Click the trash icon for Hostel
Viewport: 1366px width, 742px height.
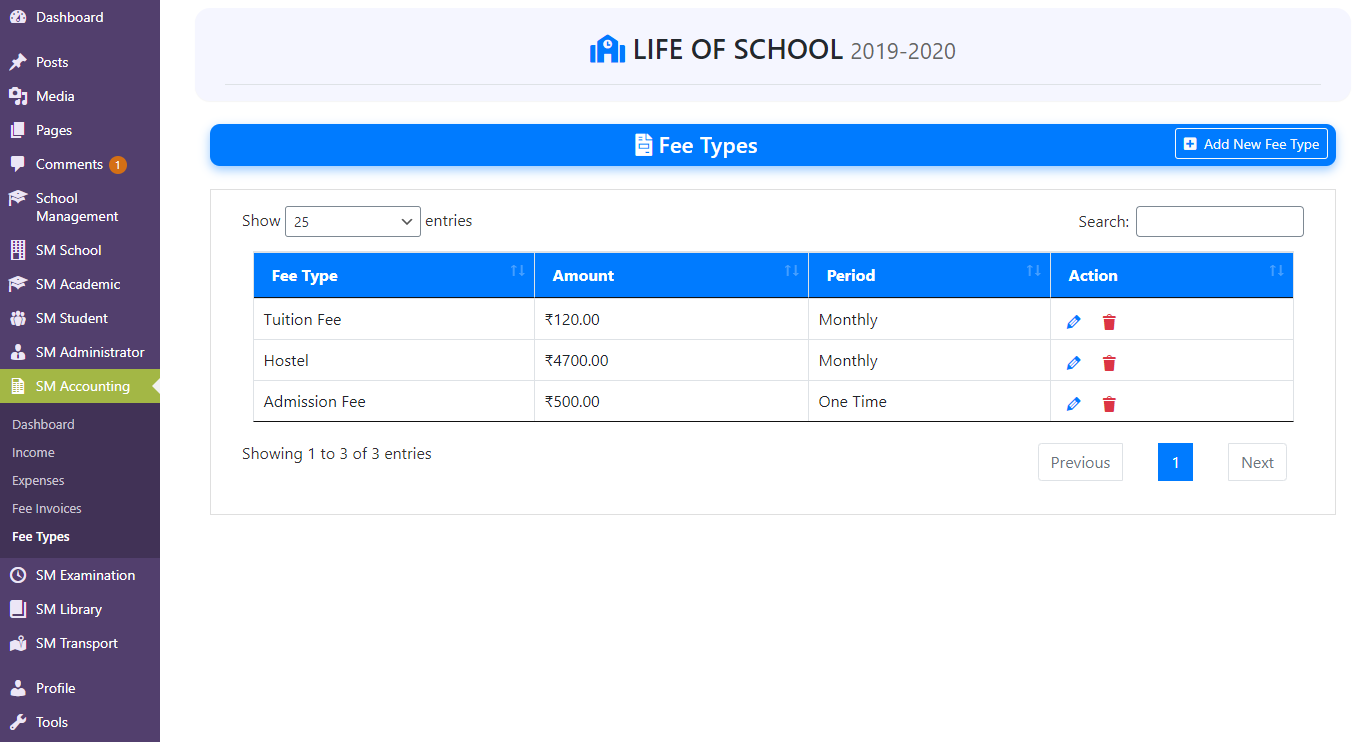1109,363
